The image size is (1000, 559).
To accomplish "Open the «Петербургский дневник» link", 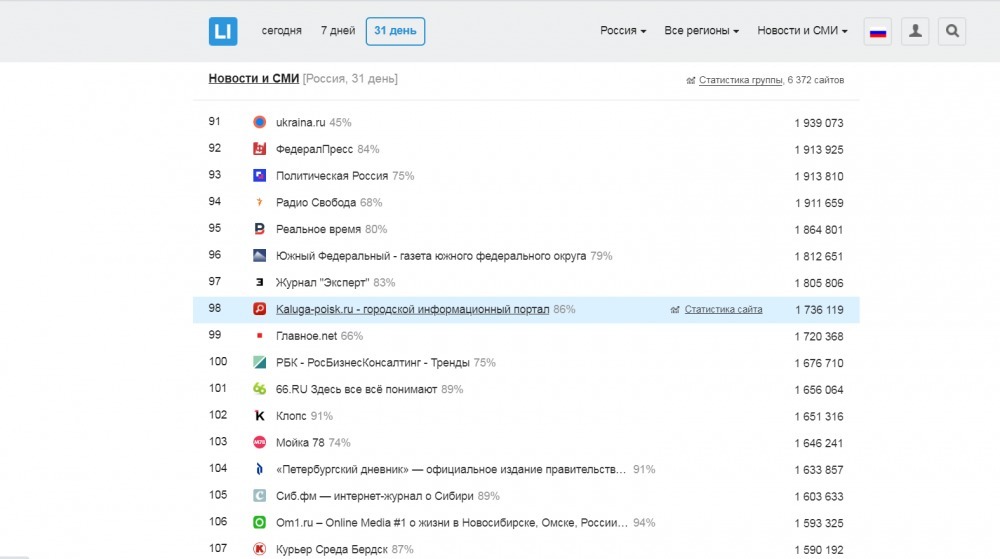I will [x=451, y=470].
